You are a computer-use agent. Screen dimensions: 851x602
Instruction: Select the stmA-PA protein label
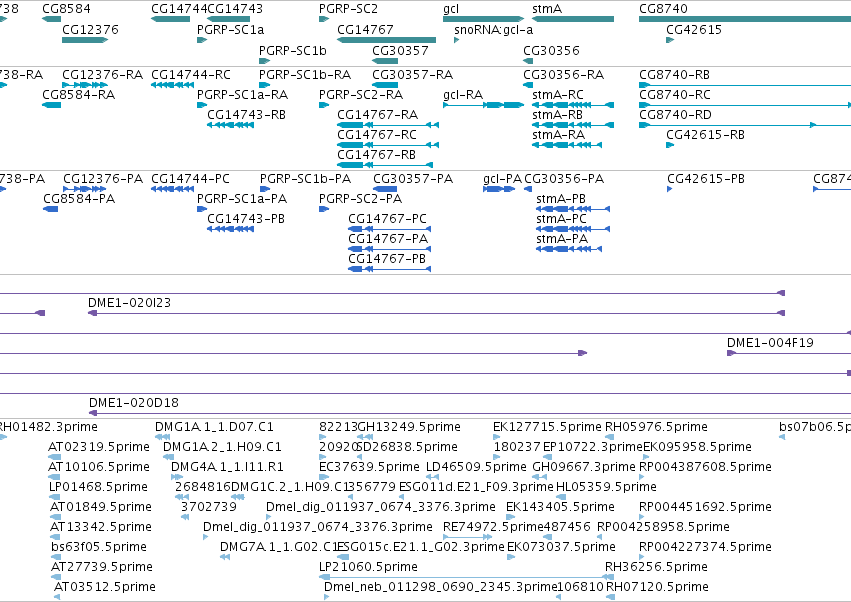pos(562,239)
